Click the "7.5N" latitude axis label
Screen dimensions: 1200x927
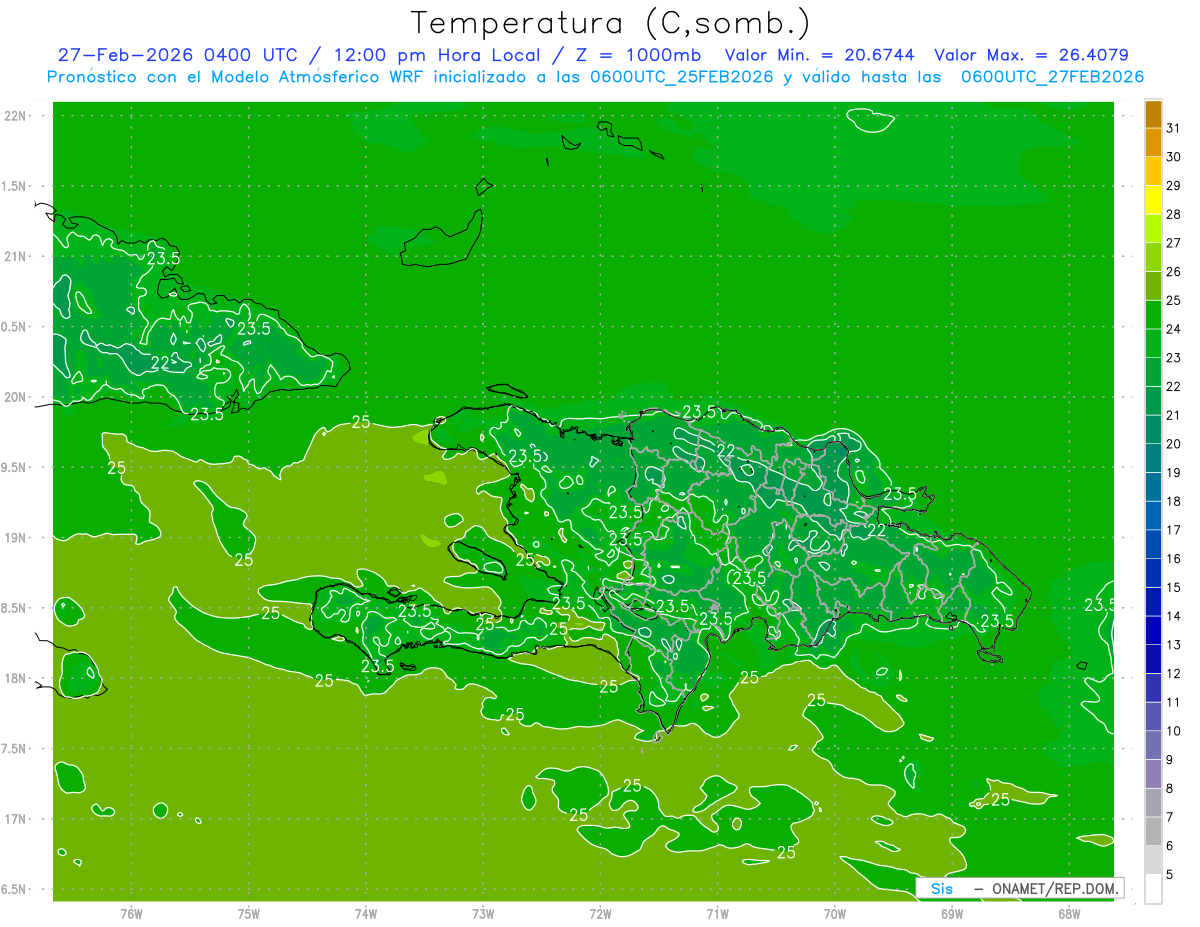click(x=15, y=749)
